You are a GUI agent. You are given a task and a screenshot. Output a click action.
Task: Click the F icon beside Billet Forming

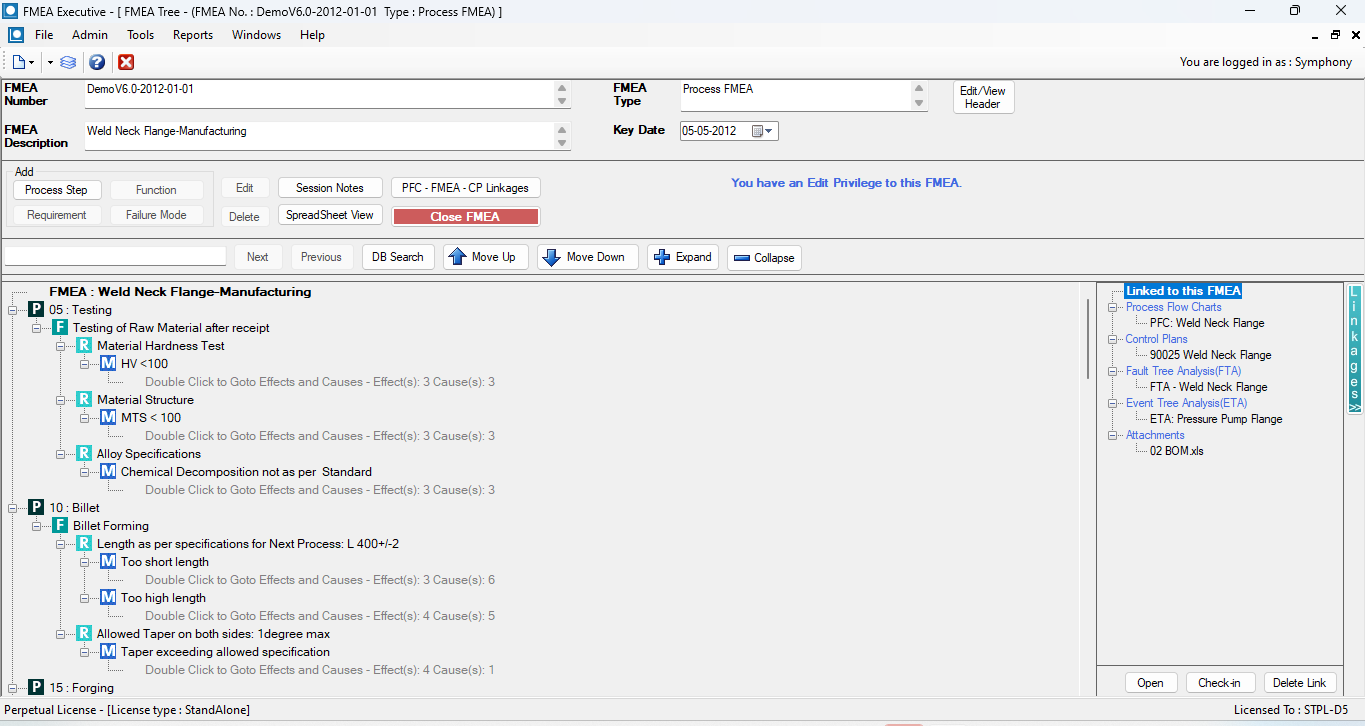(x=60, y=526)
